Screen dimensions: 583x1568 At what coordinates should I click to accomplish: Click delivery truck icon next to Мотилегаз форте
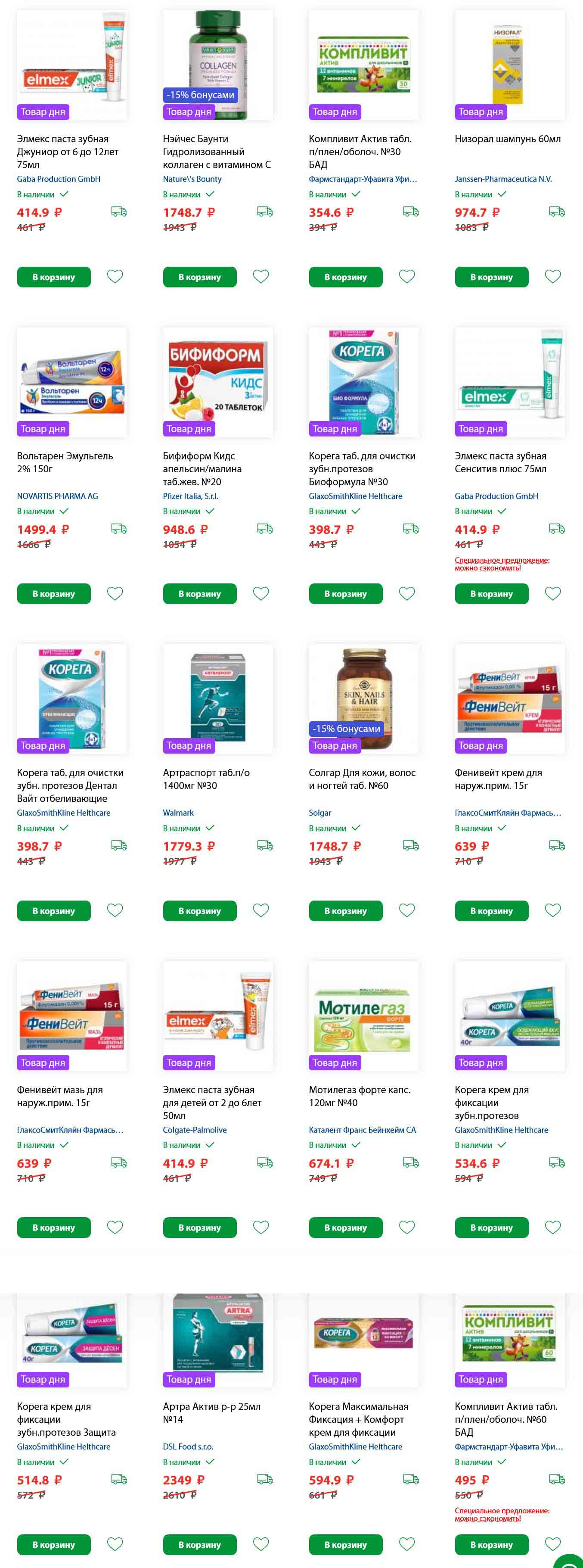411,1163
